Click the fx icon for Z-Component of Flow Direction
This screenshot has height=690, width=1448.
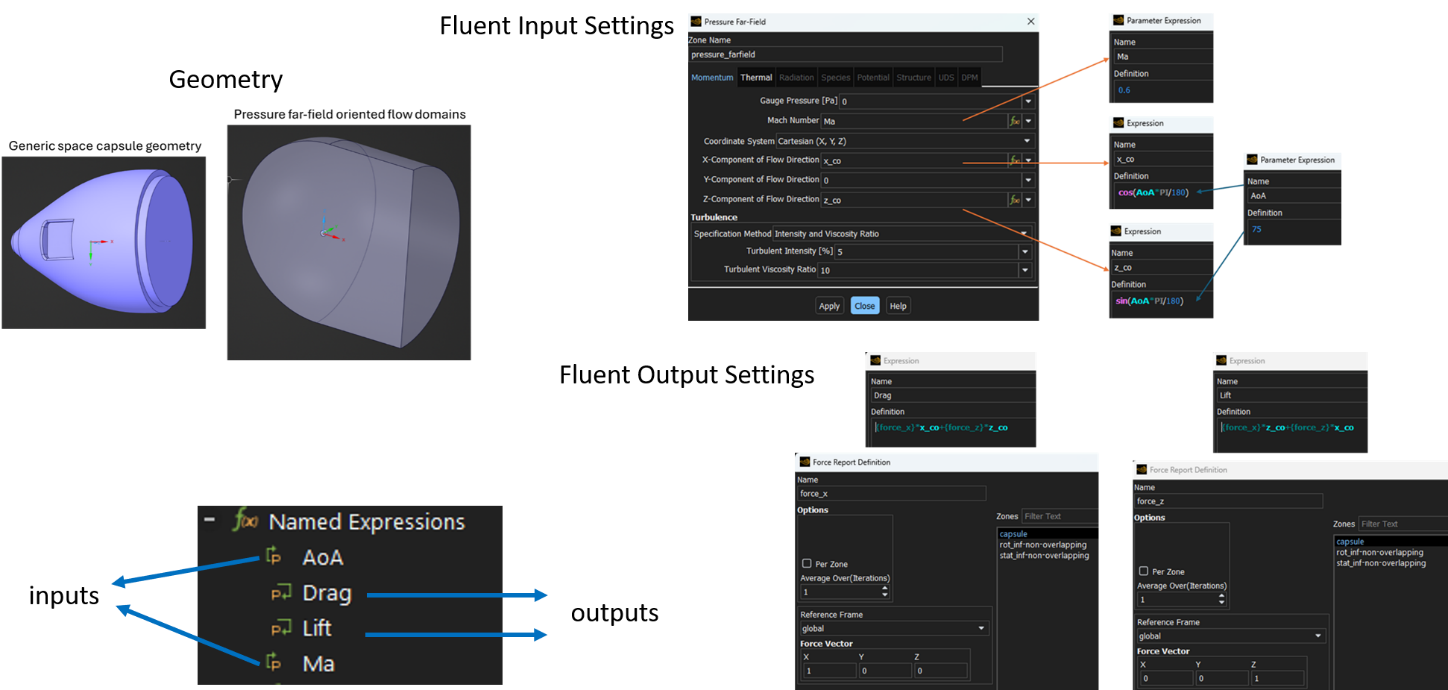pos(1014,200)
